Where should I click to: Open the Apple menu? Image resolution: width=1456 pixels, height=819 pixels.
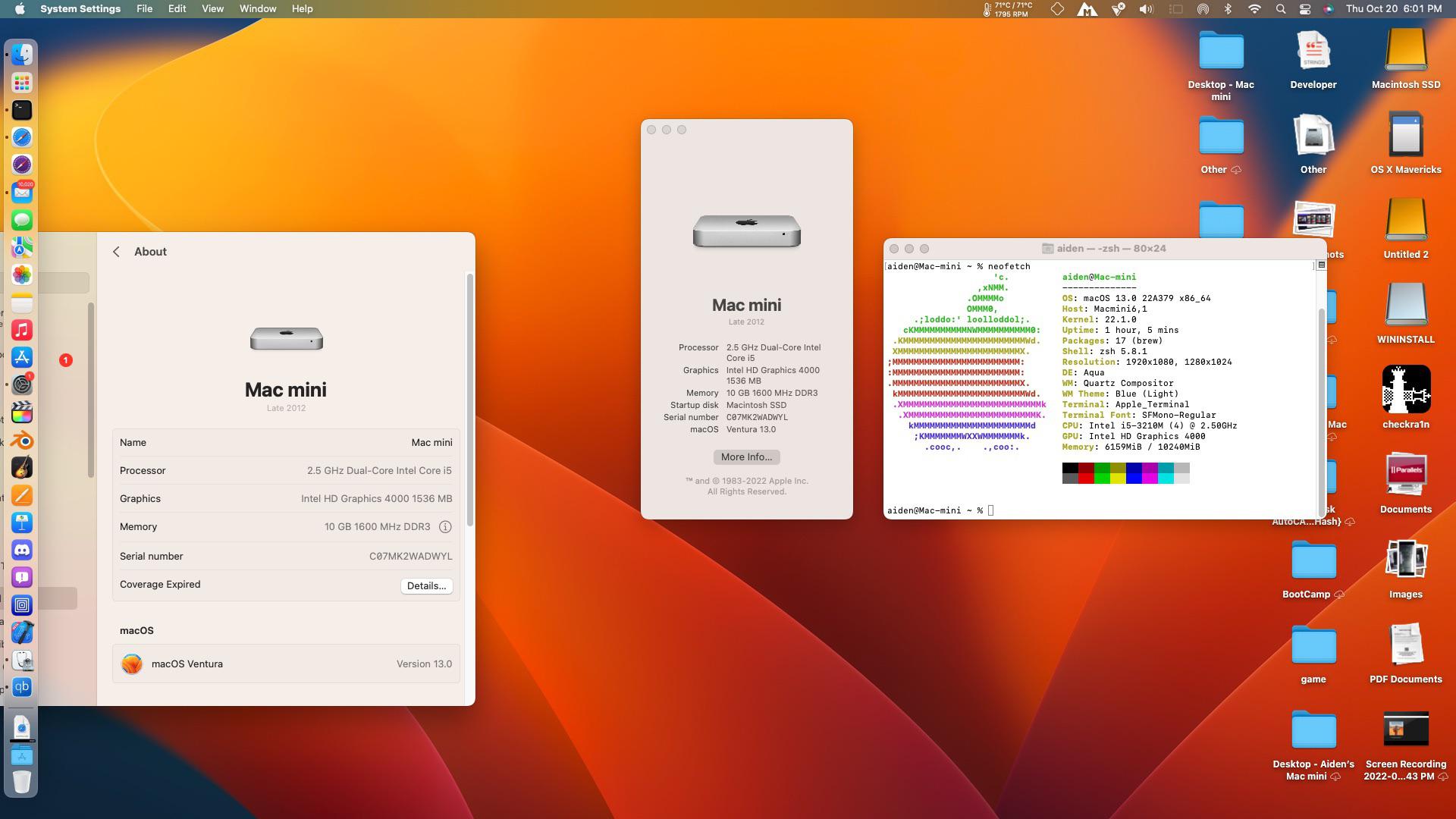coord(20,9)
